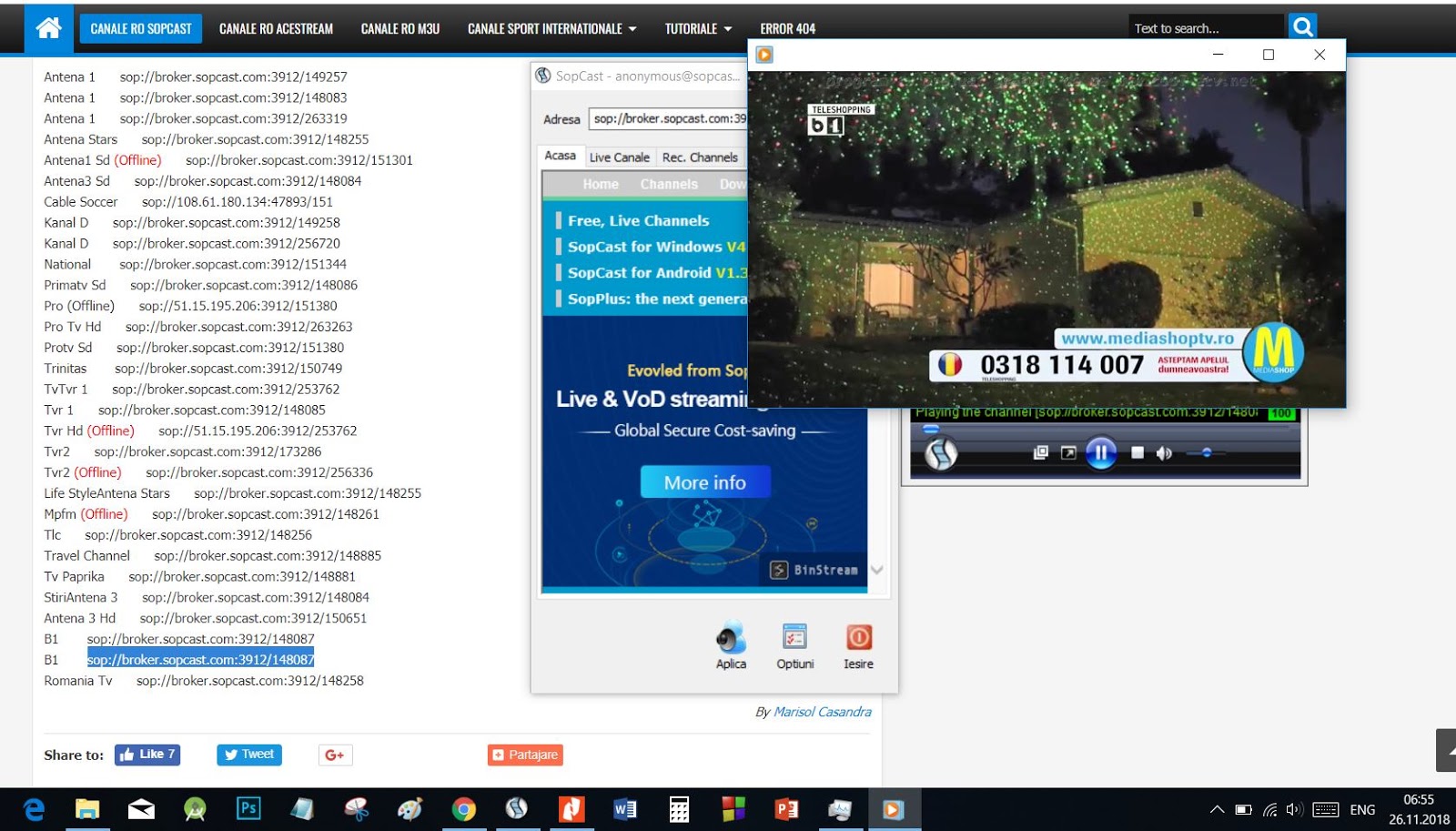
Task: Open Word from the taskbar
Action: coord(625,809)
